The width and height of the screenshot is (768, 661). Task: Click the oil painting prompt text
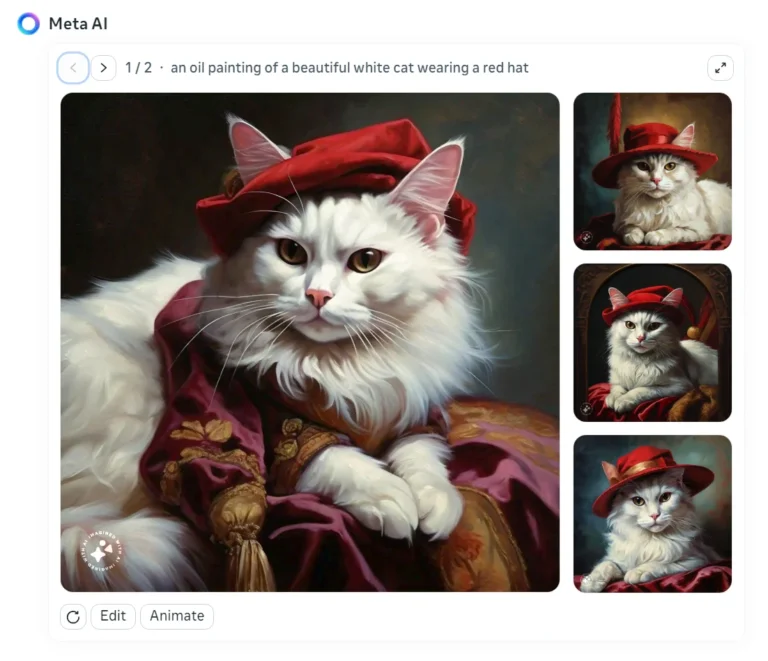[349, 68]
